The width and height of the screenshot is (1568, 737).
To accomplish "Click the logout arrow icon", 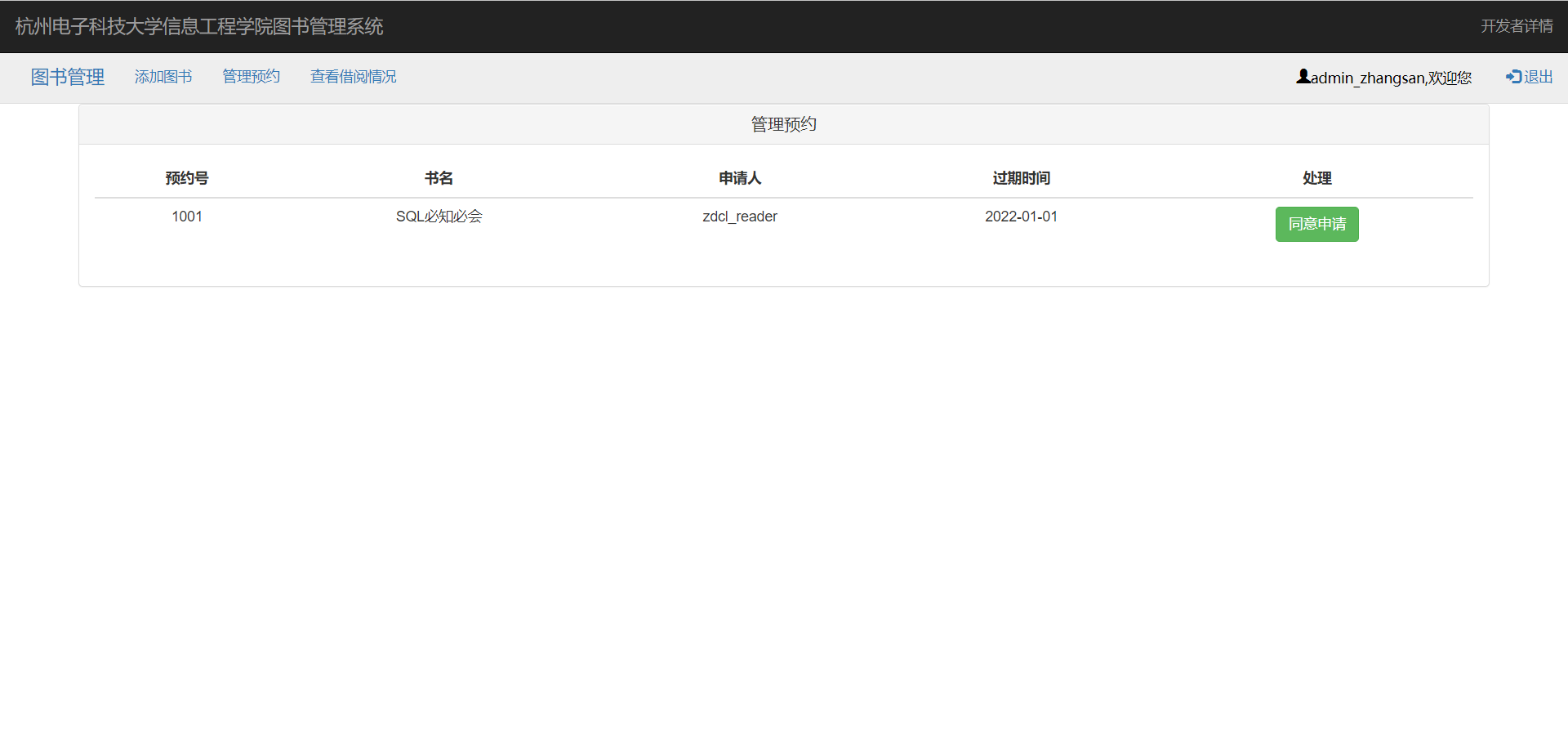I will click(1514, 76).
